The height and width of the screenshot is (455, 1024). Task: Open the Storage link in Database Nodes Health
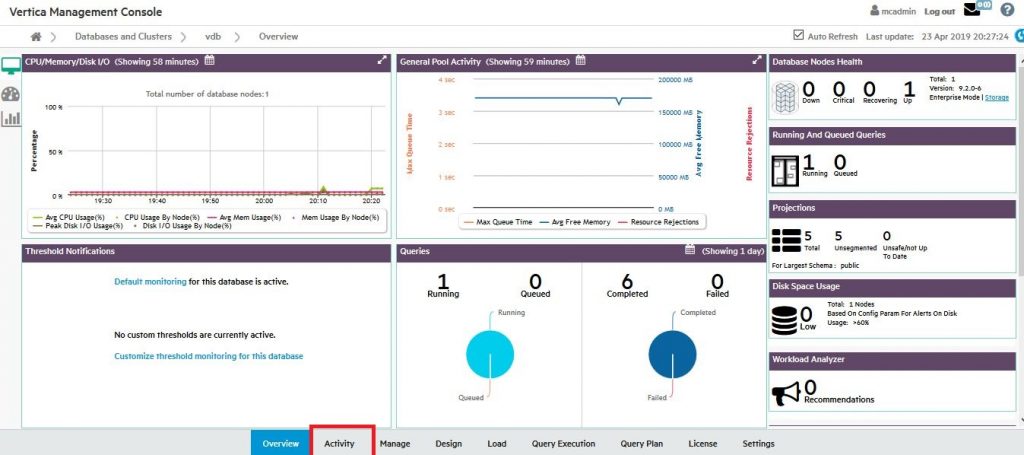point(996,98)
